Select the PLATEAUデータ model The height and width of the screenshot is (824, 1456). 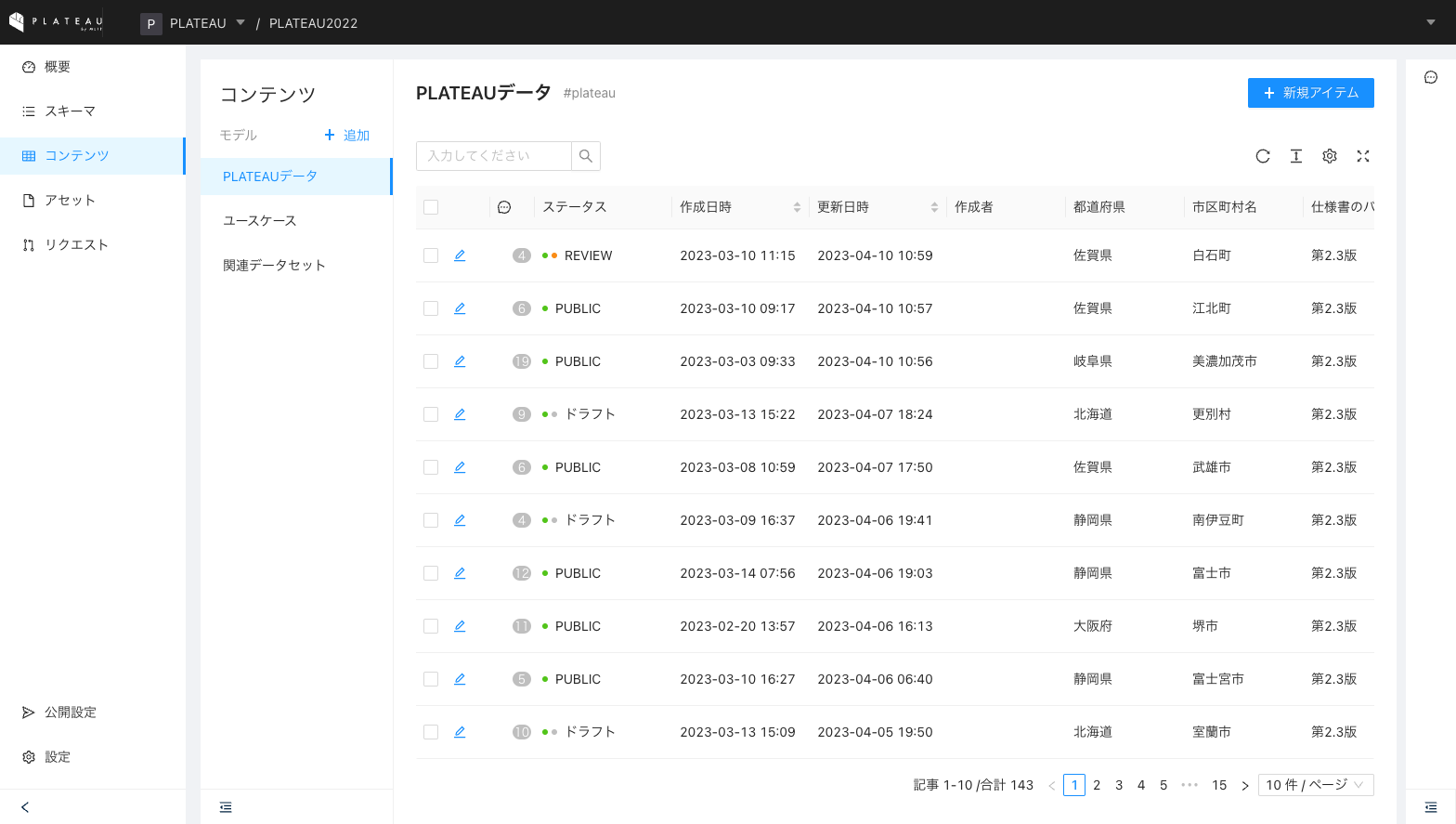tap(296, 177)
